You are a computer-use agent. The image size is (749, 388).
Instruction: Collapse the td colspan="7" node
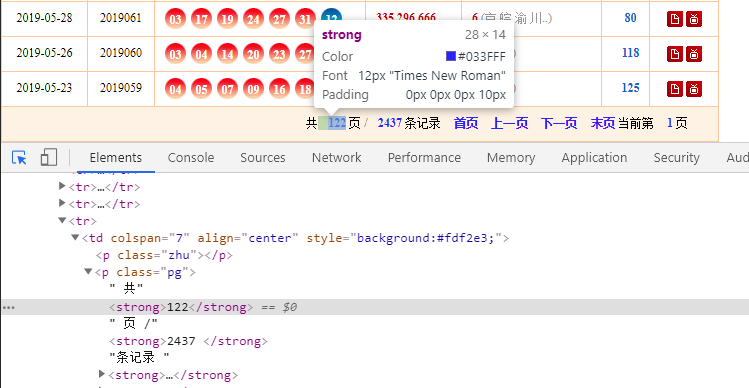pos(75,237)
